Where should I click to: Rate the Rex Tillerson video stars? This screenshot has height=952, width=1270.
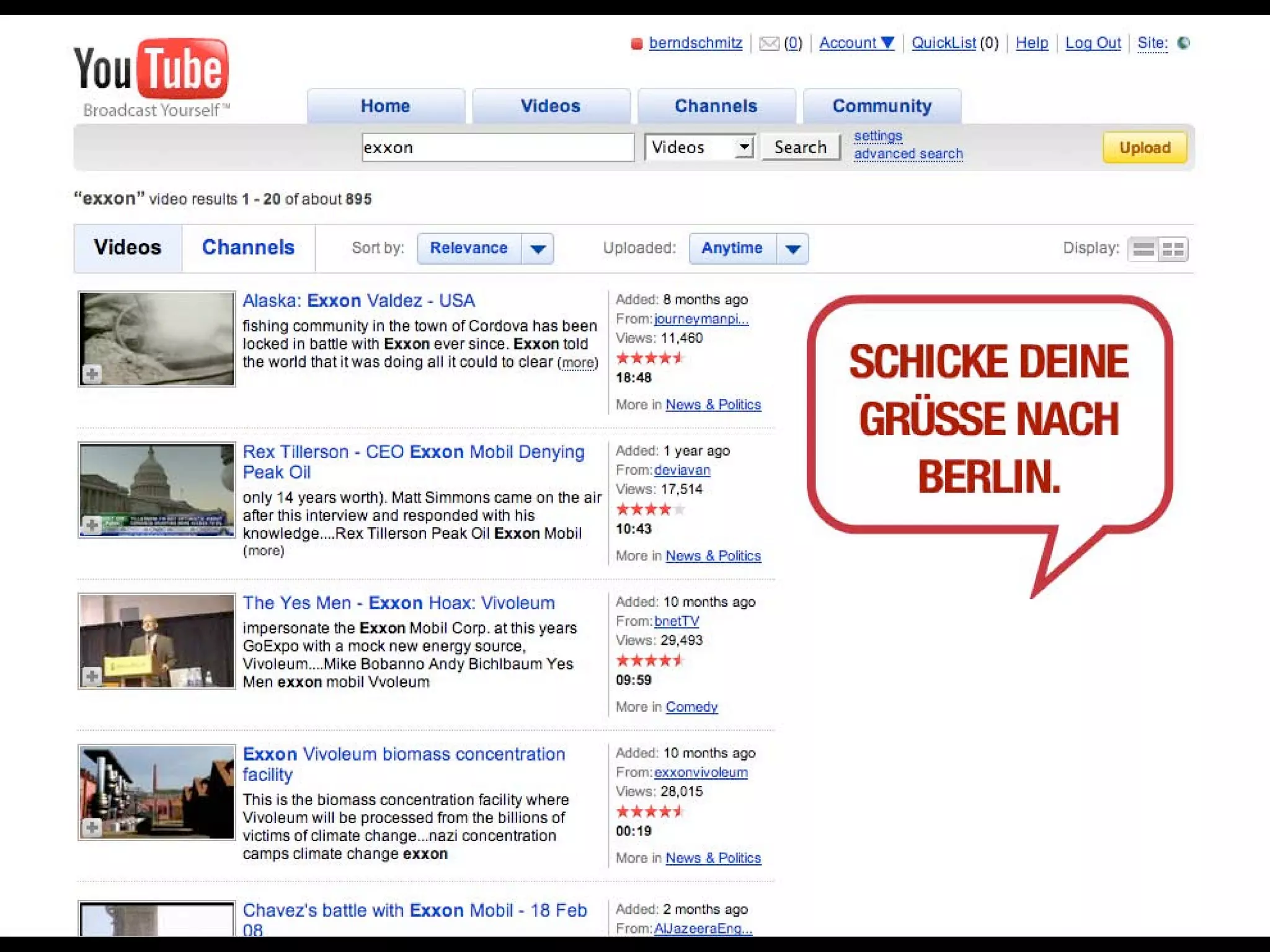tap(649, 509)
